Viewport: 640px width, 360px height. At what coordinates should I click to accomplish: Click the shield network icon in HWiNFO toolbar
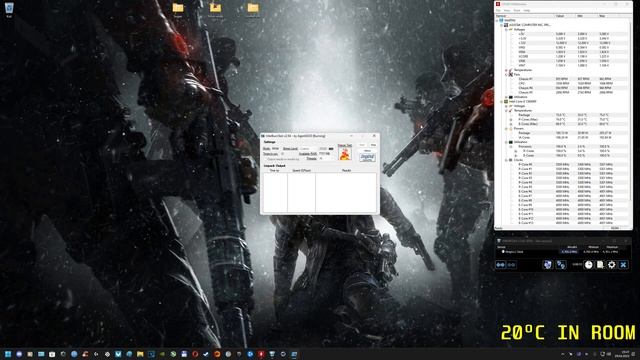[548, 265]
